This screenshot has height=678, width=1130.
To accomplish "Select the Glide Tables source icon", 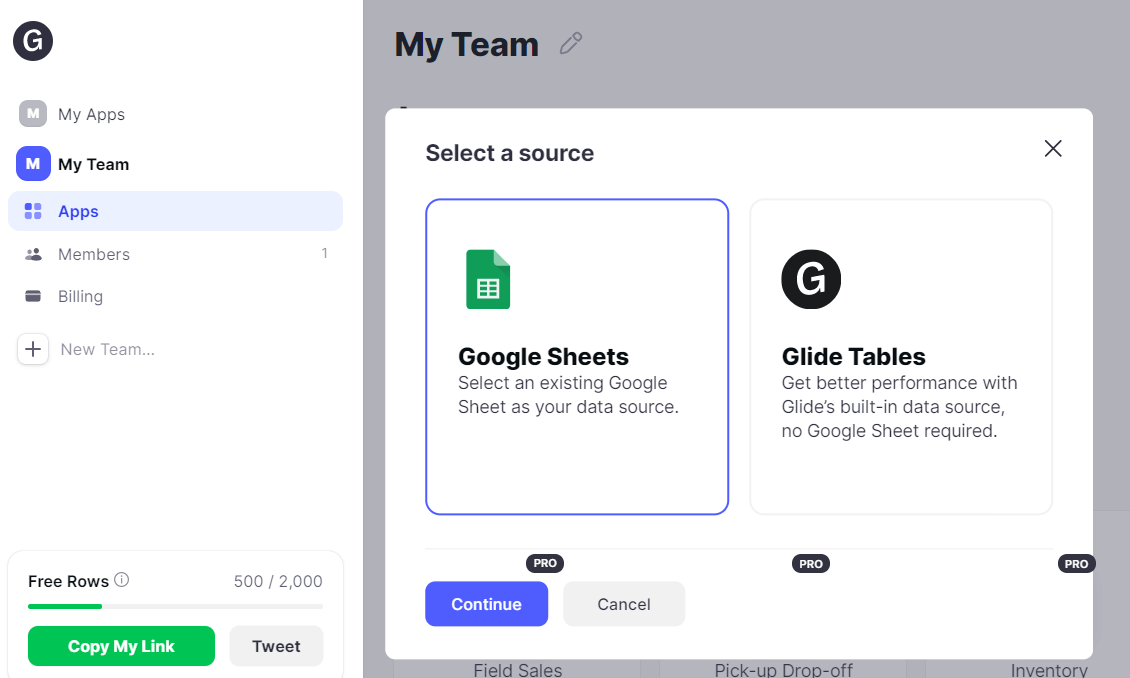I will pyautogui.click(x=811, y=279).
